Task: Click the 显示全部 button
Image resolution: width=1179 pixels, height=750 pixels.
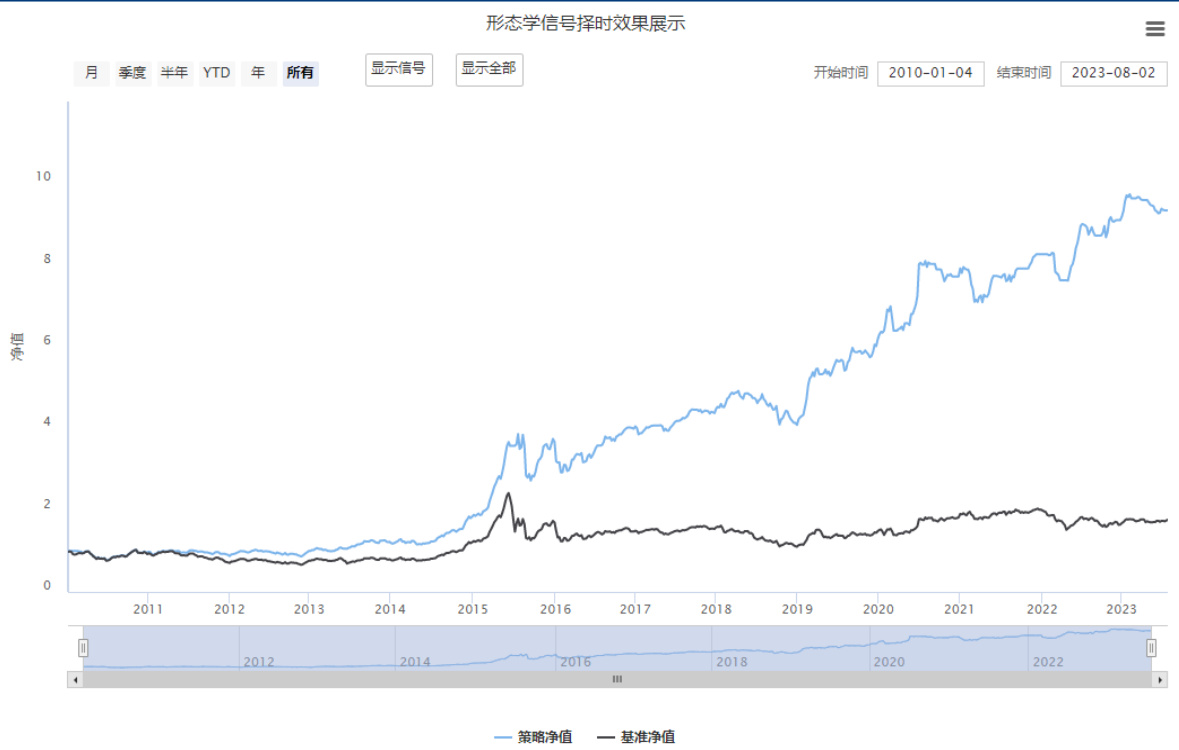Action: click(489, 69)
